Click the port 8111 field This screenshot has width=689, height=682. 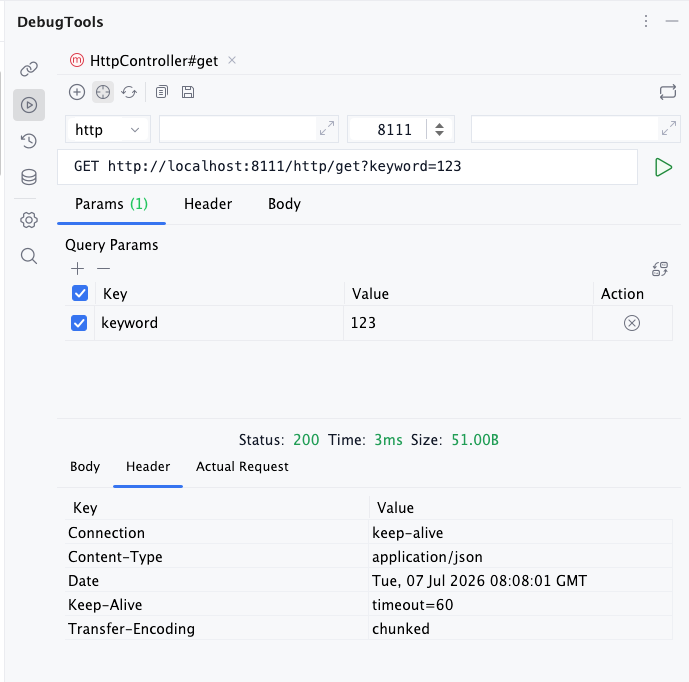pyautogui.click(x=388, y=129)
